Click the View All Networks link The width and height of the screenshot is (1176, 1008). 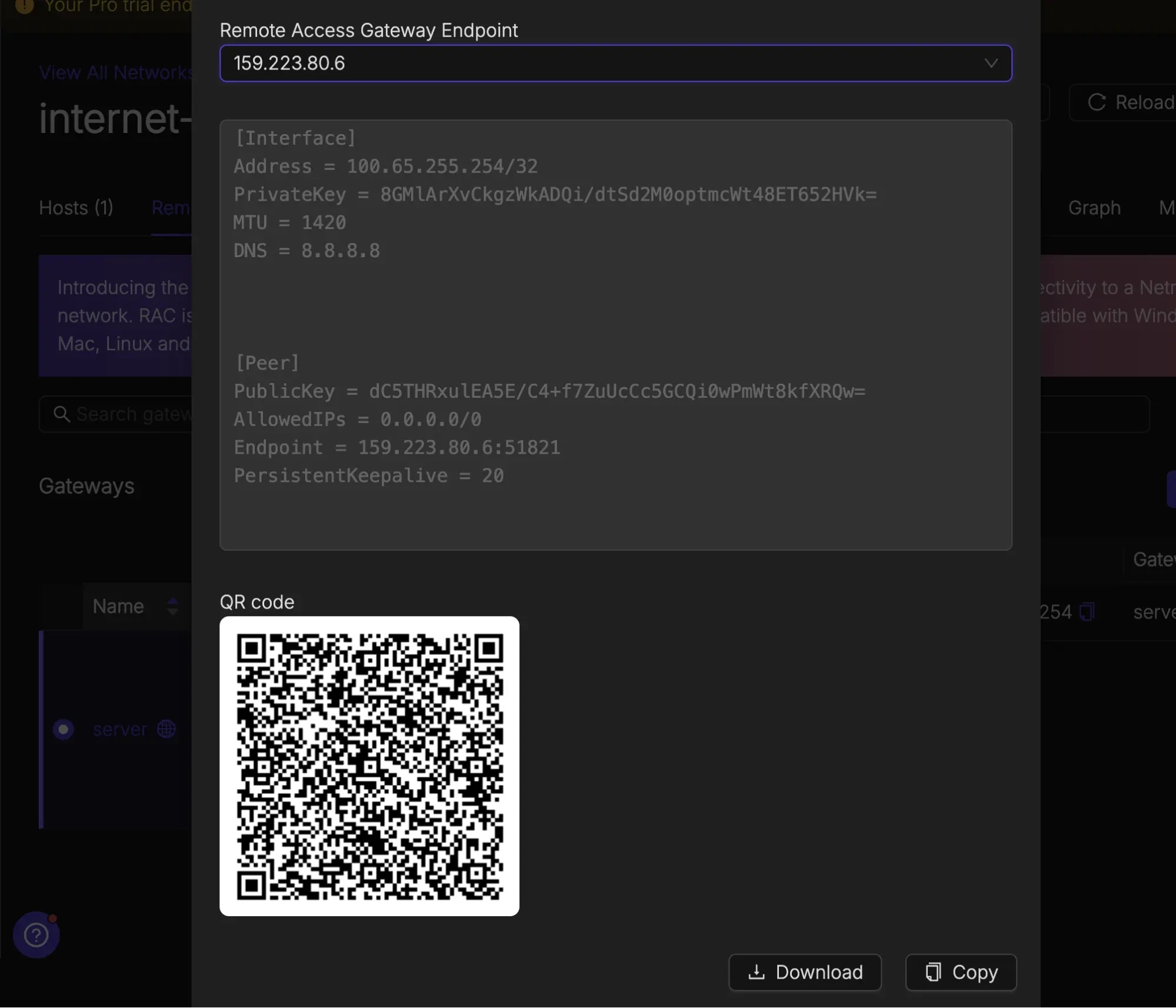[x=115, y=72]
